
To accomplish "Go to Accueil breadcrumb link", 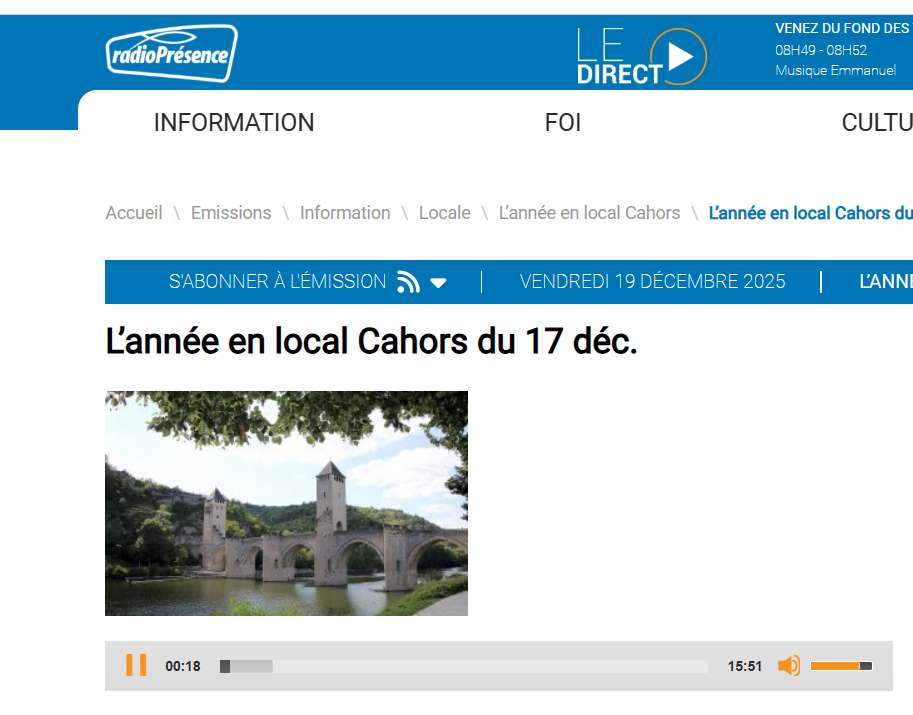I will [134, 213].
